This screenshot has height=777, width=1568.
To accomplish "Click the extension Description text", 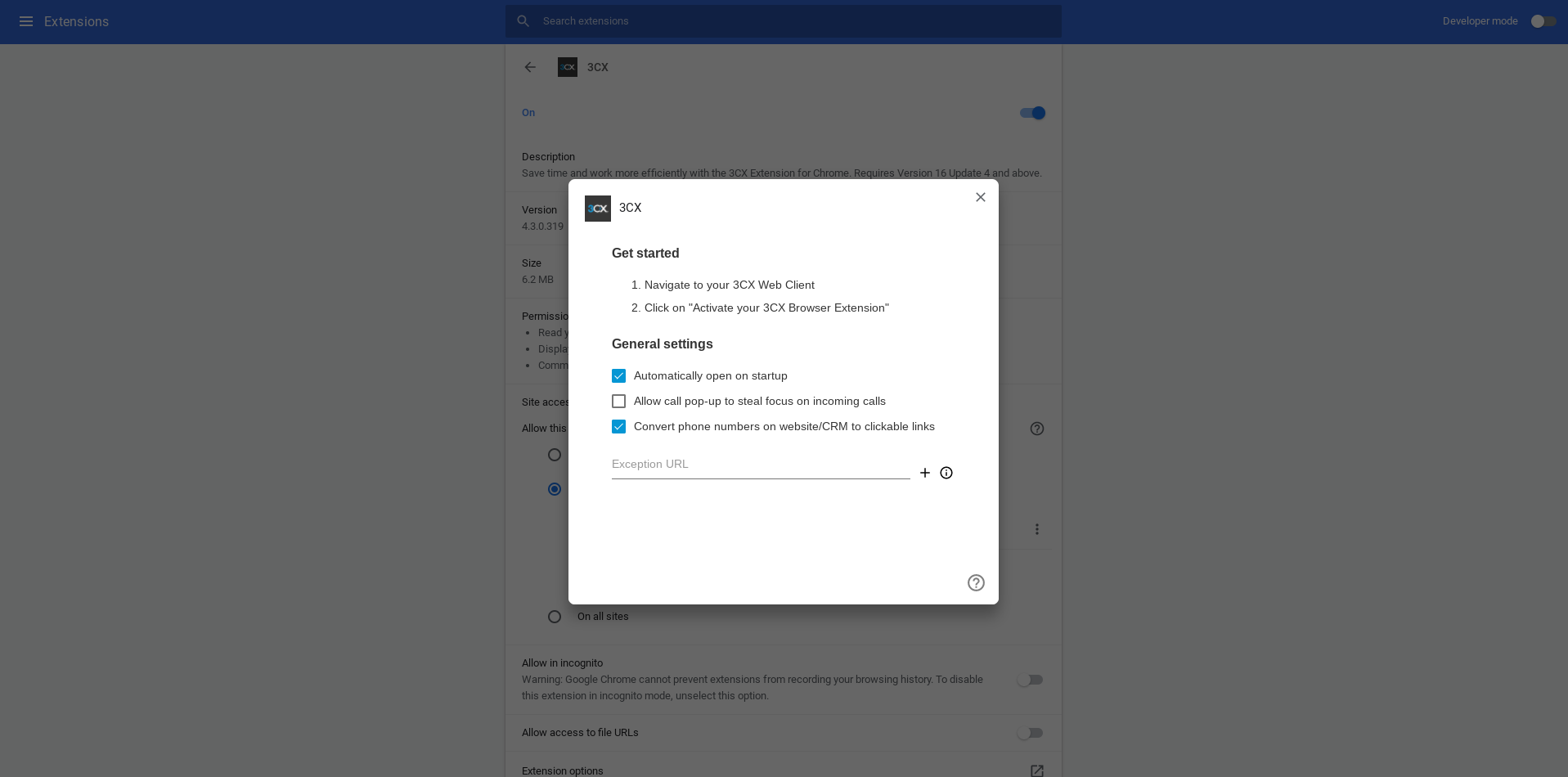I will 782,173.
